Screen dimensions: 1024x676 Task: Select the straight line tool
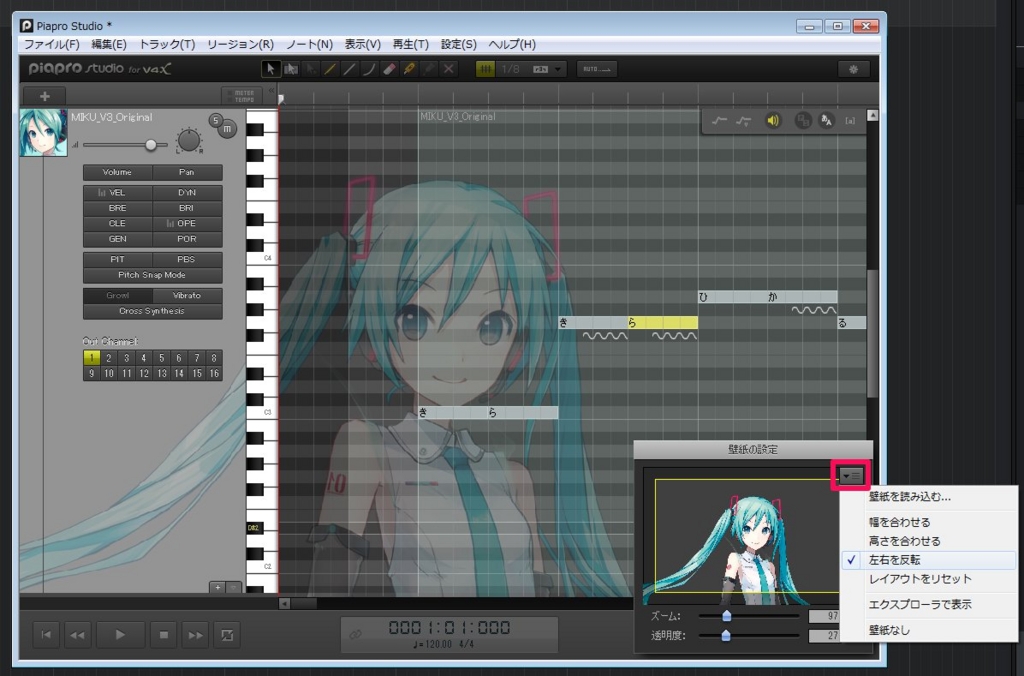coord(350,69)
